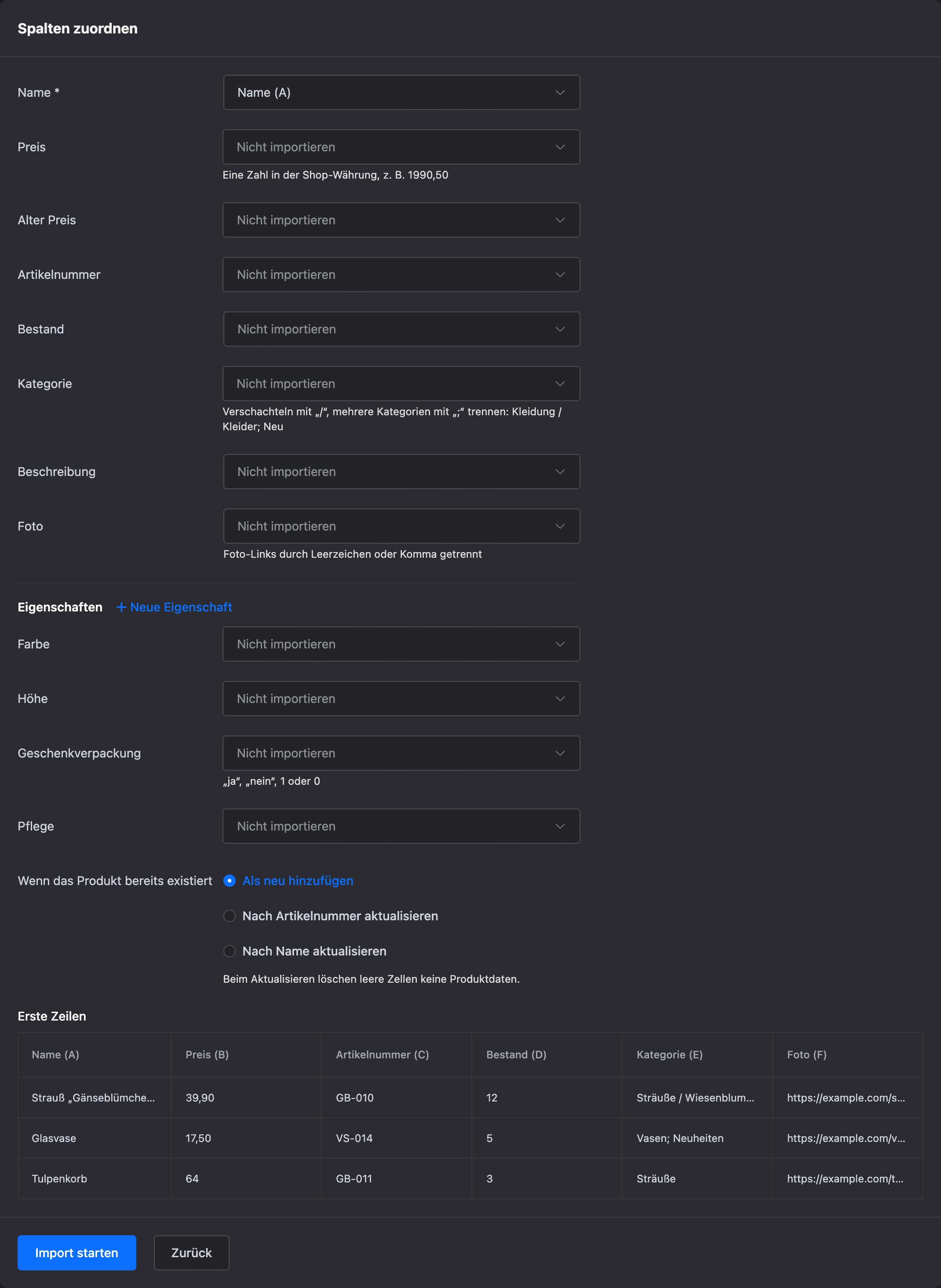Open the Kategorie column dropdown

coord(401,384)
